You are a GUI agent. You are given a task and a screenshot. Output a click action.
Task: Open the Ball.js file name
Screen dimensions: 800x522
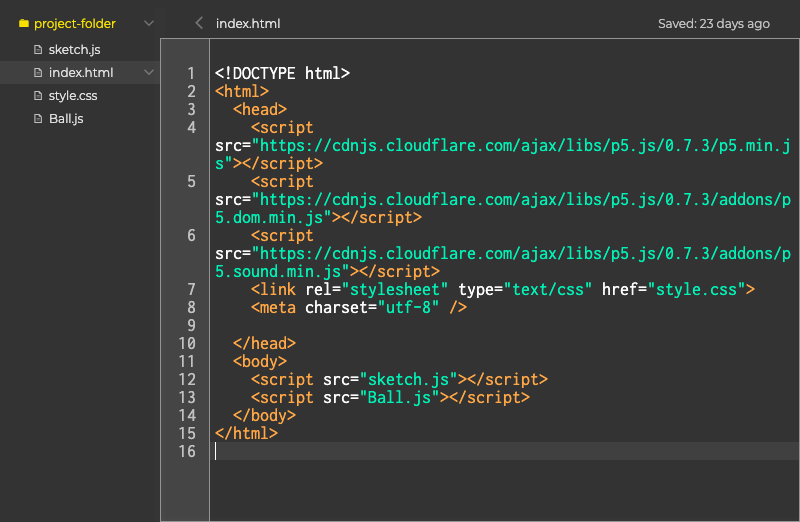pyautogui.click(x=66, y=119)
